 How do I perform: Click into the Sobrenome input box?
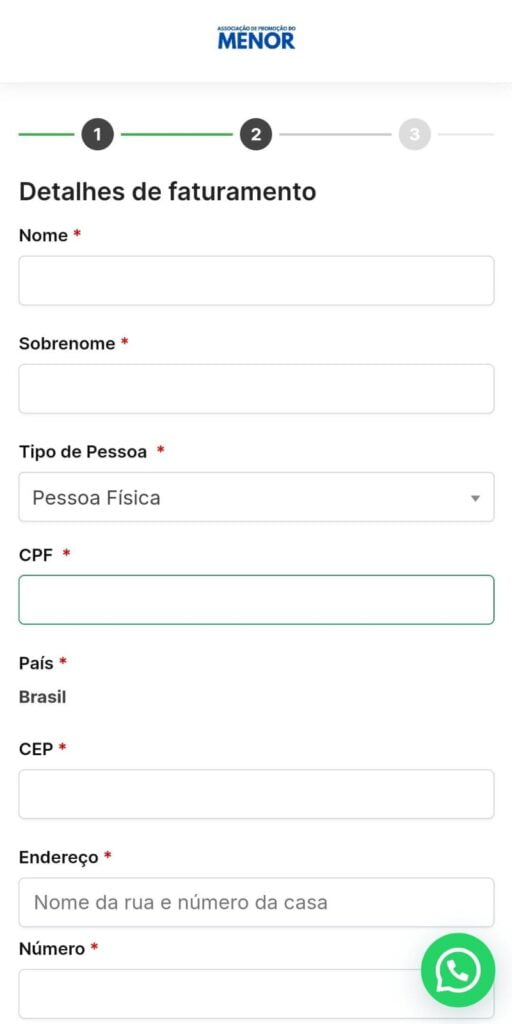point(256,389)
